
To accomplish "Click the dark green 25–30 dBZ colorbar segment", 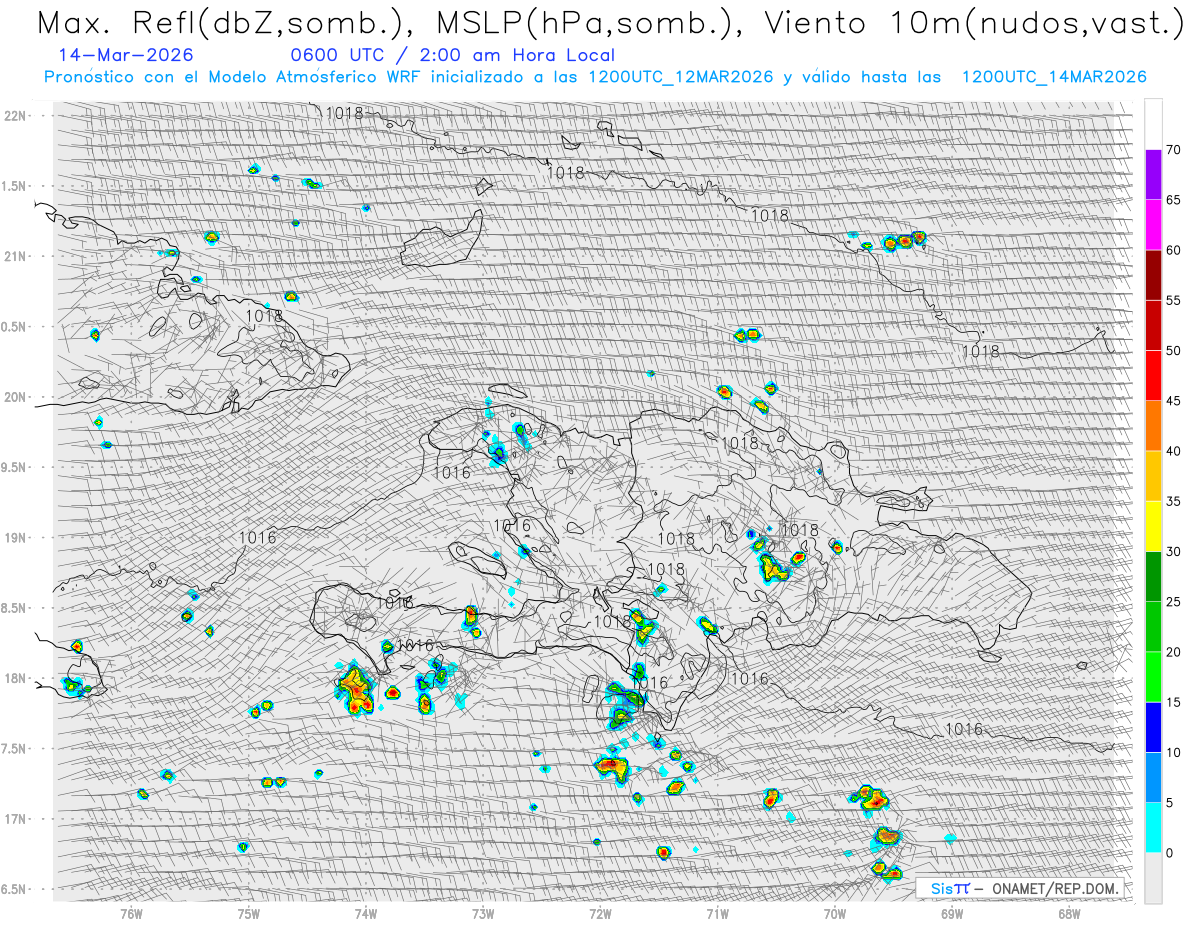I will (x=1153, y=576).
